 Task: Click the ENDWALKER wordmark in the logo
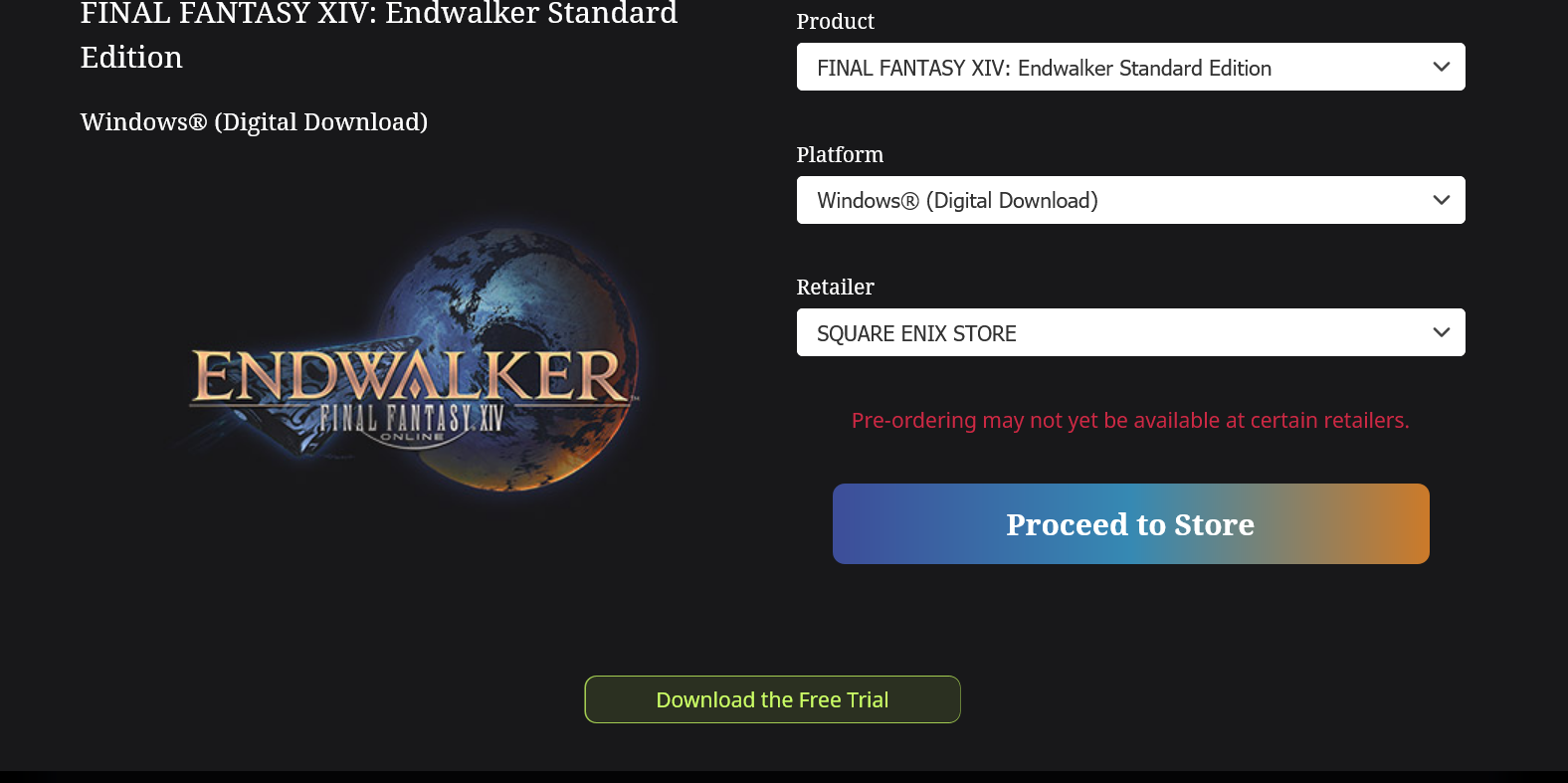pos(408,376)
